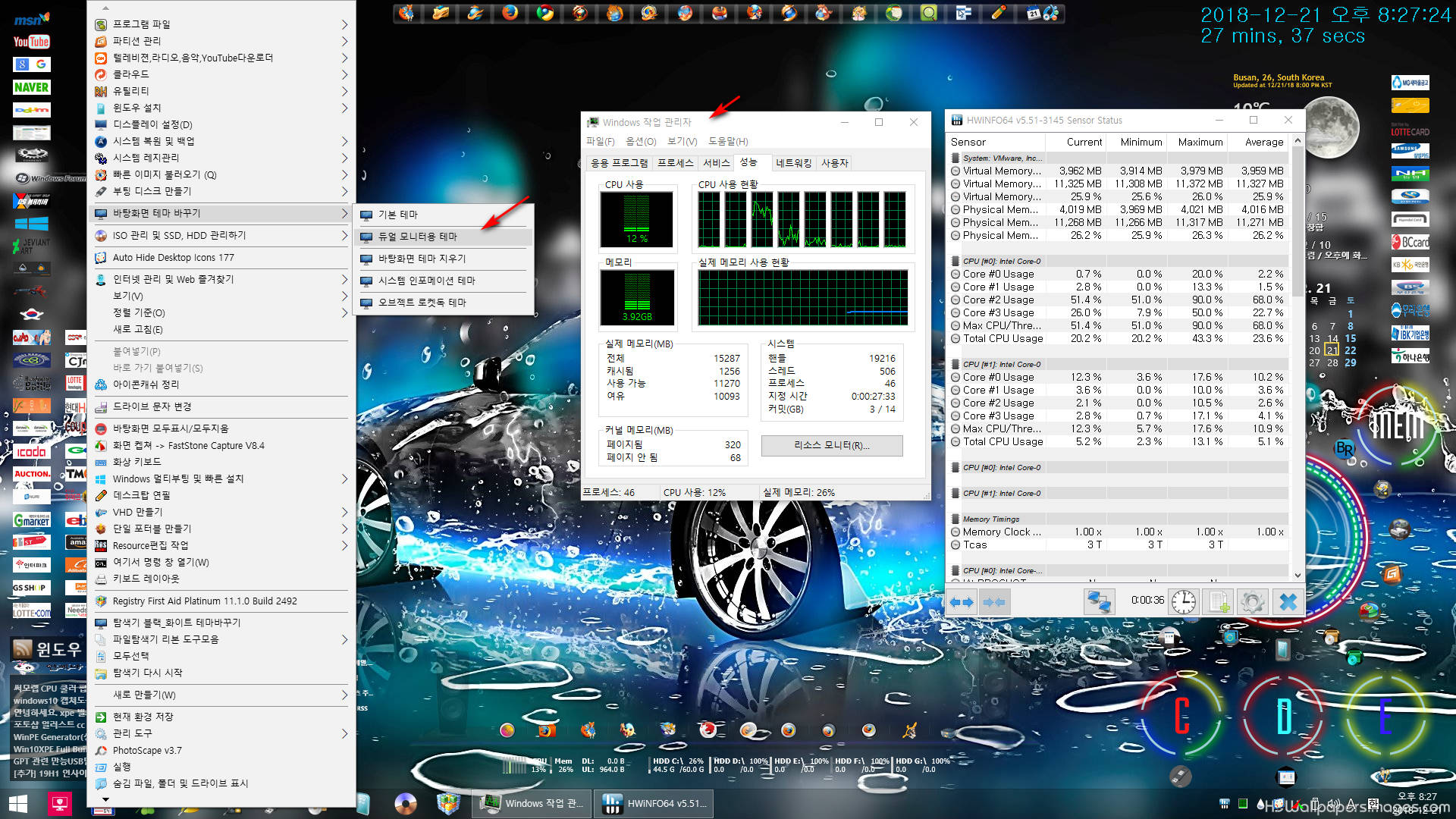The image size is (1456, 819).
Task: Reset HWiNFO sensor clock timer
Action: pyautogui.click(x=1183, y=602)
